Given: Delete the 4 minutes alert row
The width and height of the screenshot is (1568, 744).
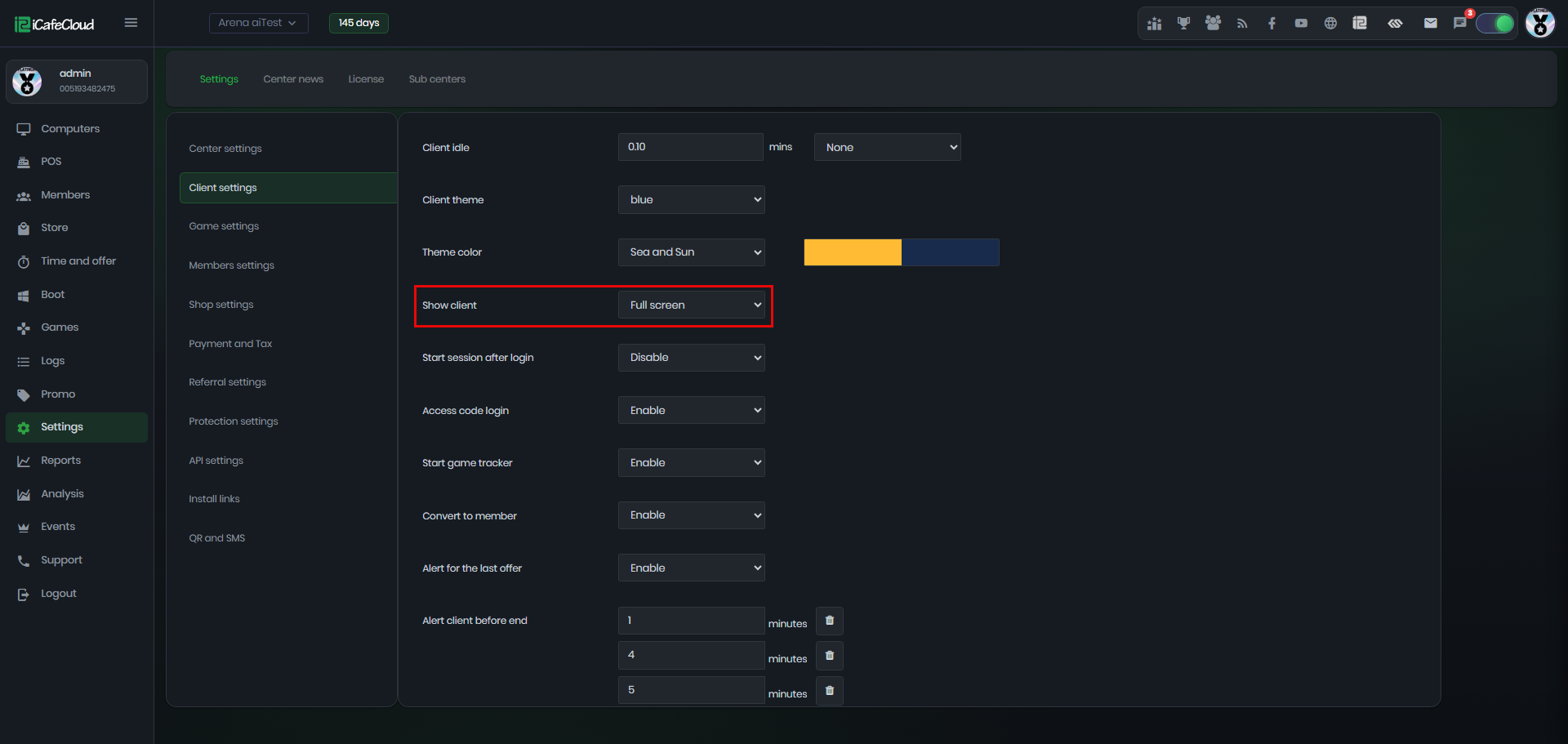Looking at the screenshot, I should [x=830, y=656].
